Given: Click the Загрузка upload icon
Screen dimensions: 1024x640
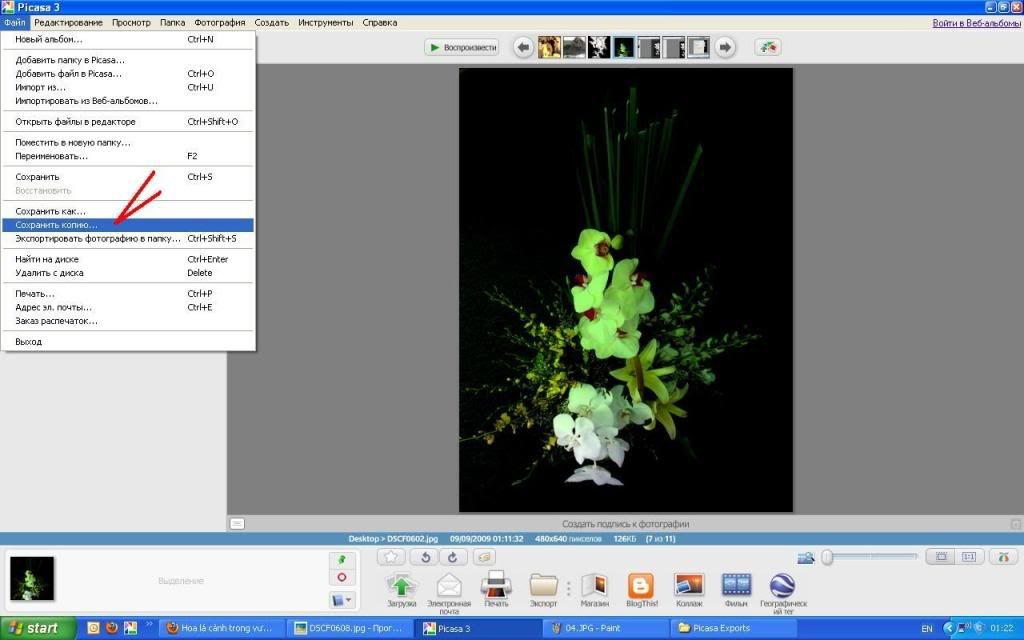Looking at the screenshot, I should click(x=401, y=586).
